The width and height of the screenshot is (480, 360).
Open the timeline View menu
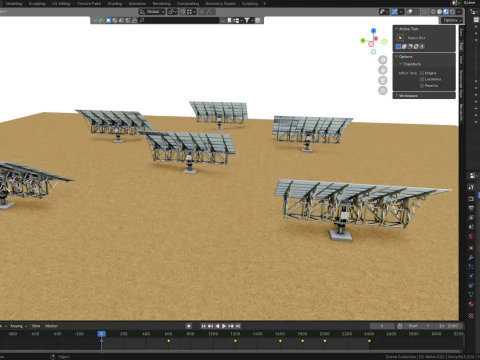36,326
